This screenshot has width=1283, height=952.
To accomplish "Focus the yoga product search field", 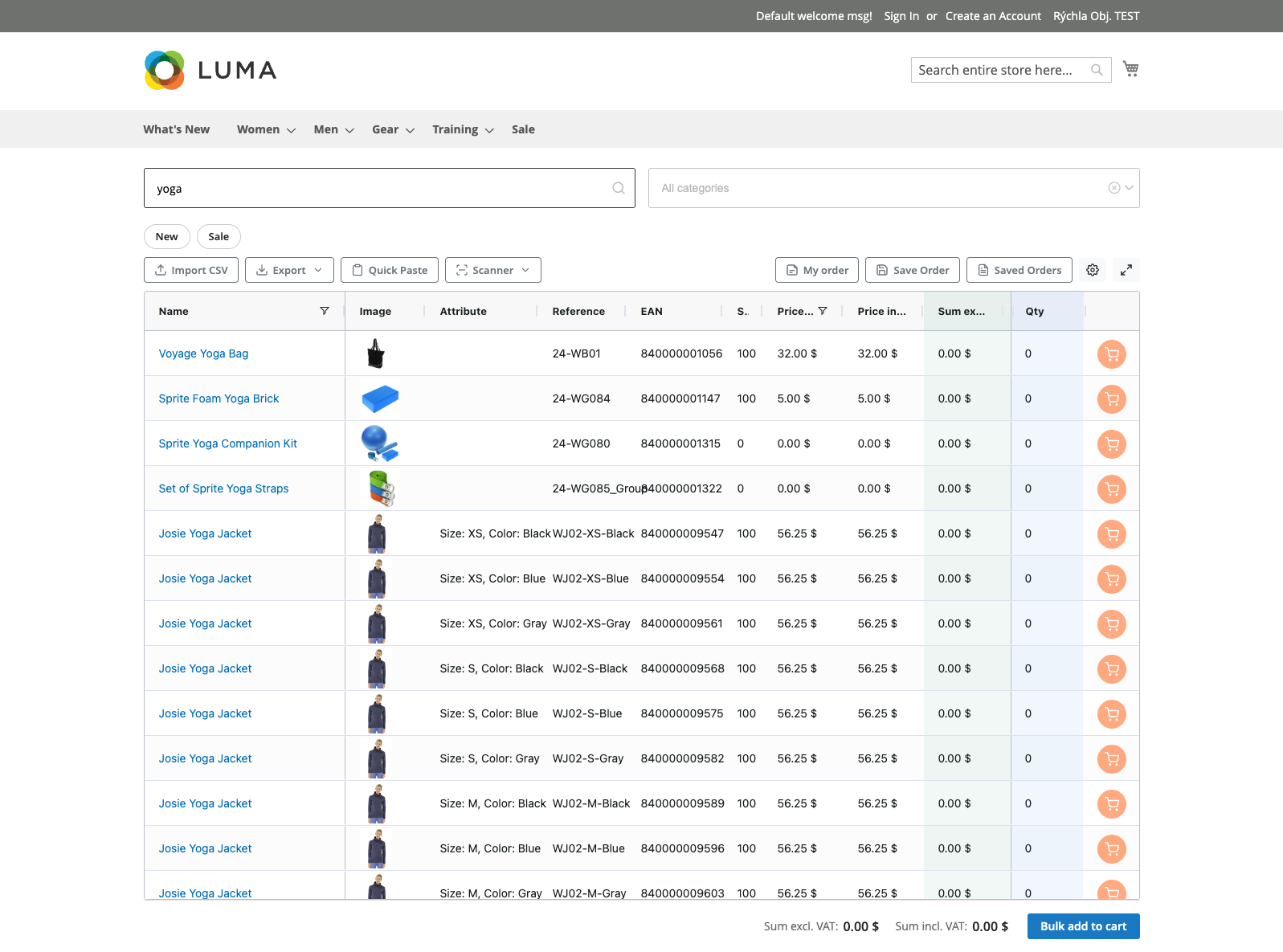I will (x=390, y=188).
